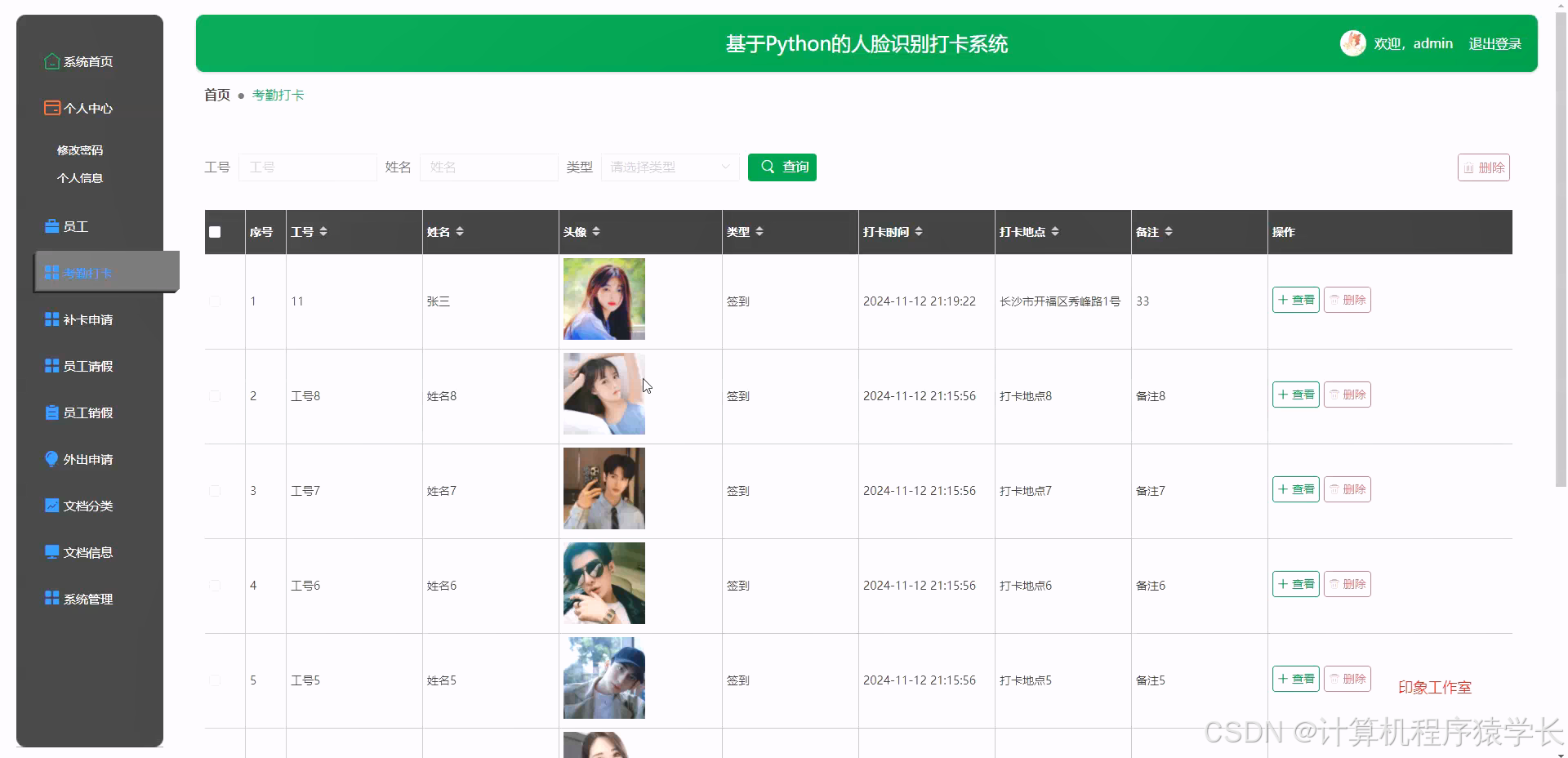
Task: Click sort arrows on 姓名 column
Action: pyautogui.click(x=460, y=232)
